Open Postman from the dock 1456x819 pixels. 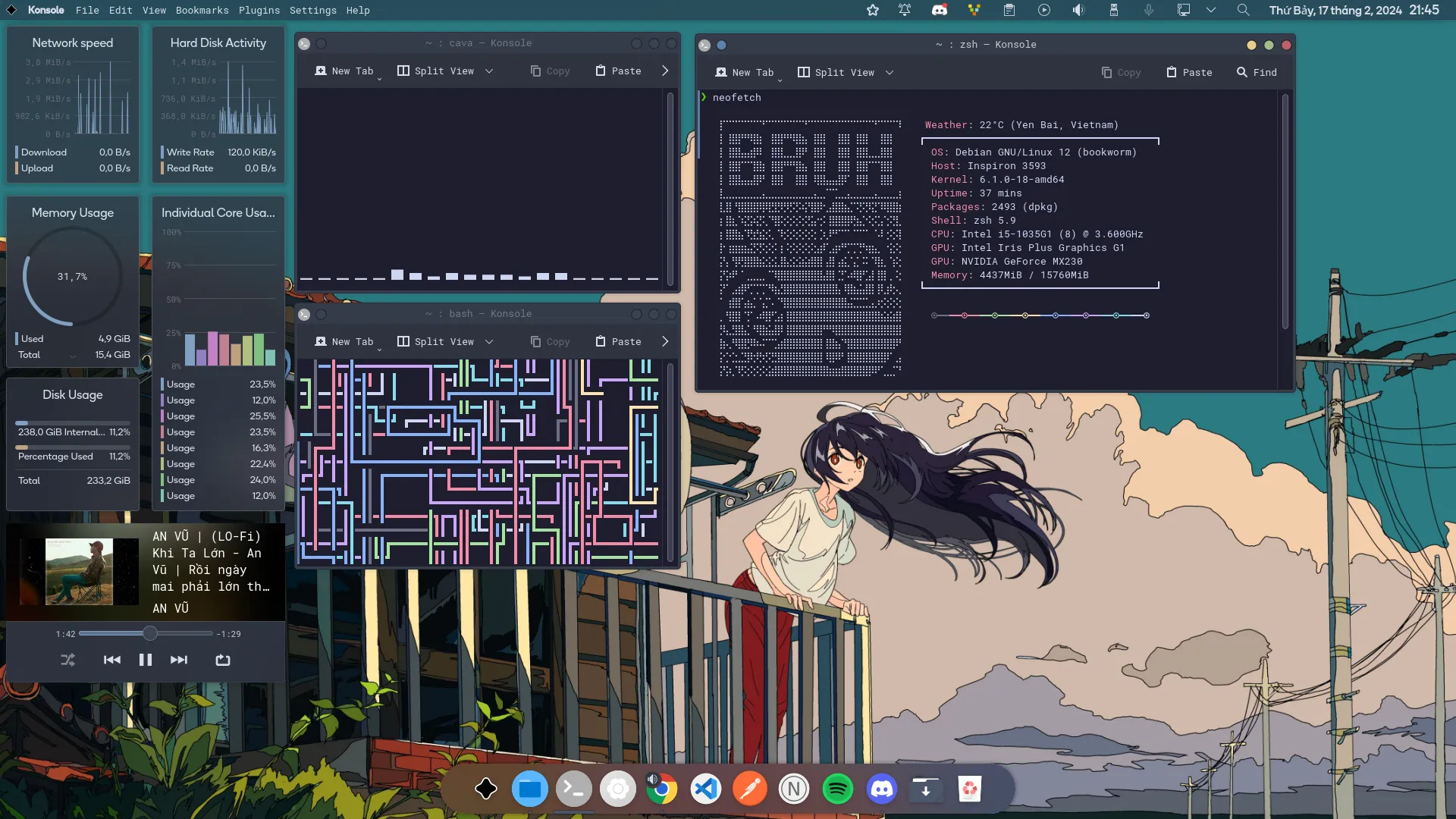[750, 789]
